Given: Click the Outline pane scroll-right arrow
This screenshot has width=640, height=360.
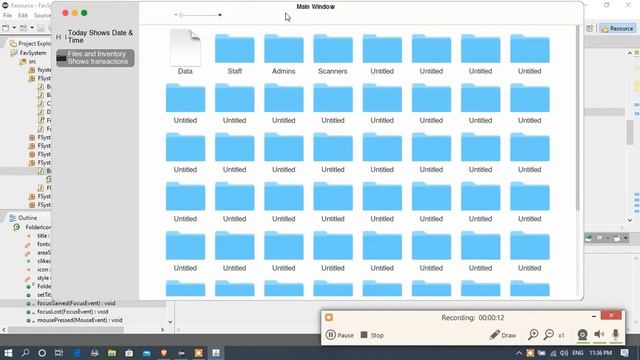Looking at the screenshot, I should click(x=162, y=329).
